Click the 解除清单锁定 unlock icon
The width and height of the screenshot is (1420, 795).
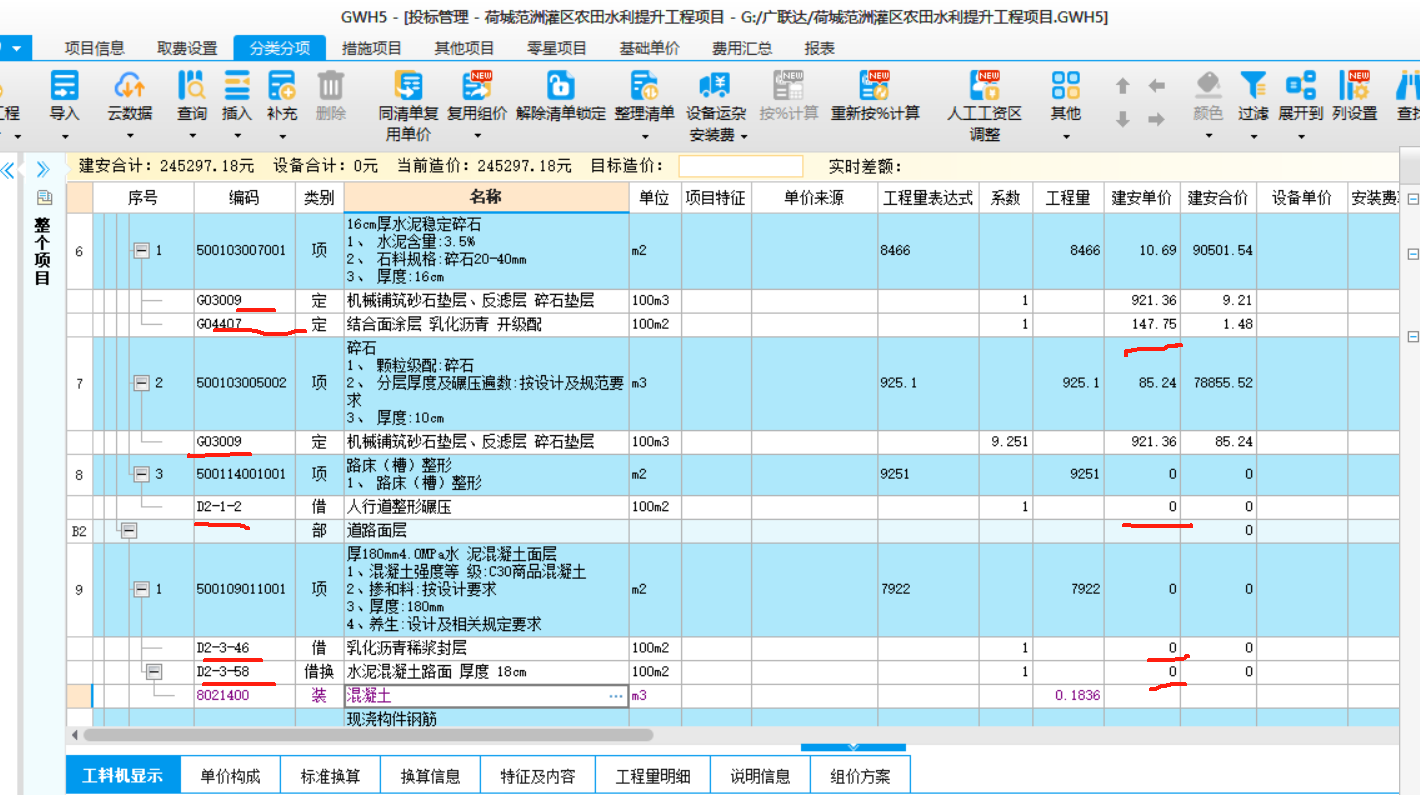561,85
